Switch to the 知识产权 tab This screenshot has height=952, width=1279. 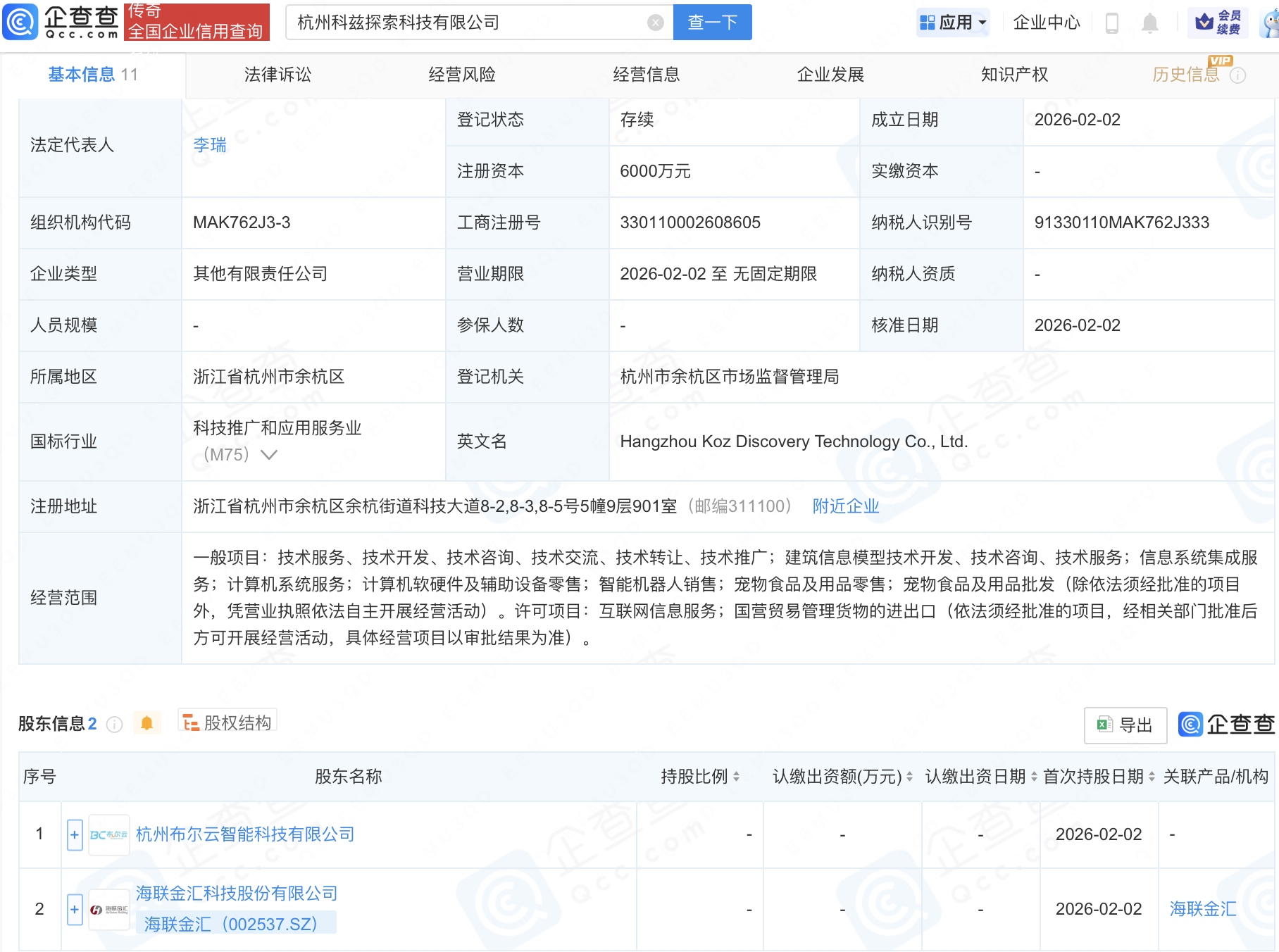[1014, 75]
